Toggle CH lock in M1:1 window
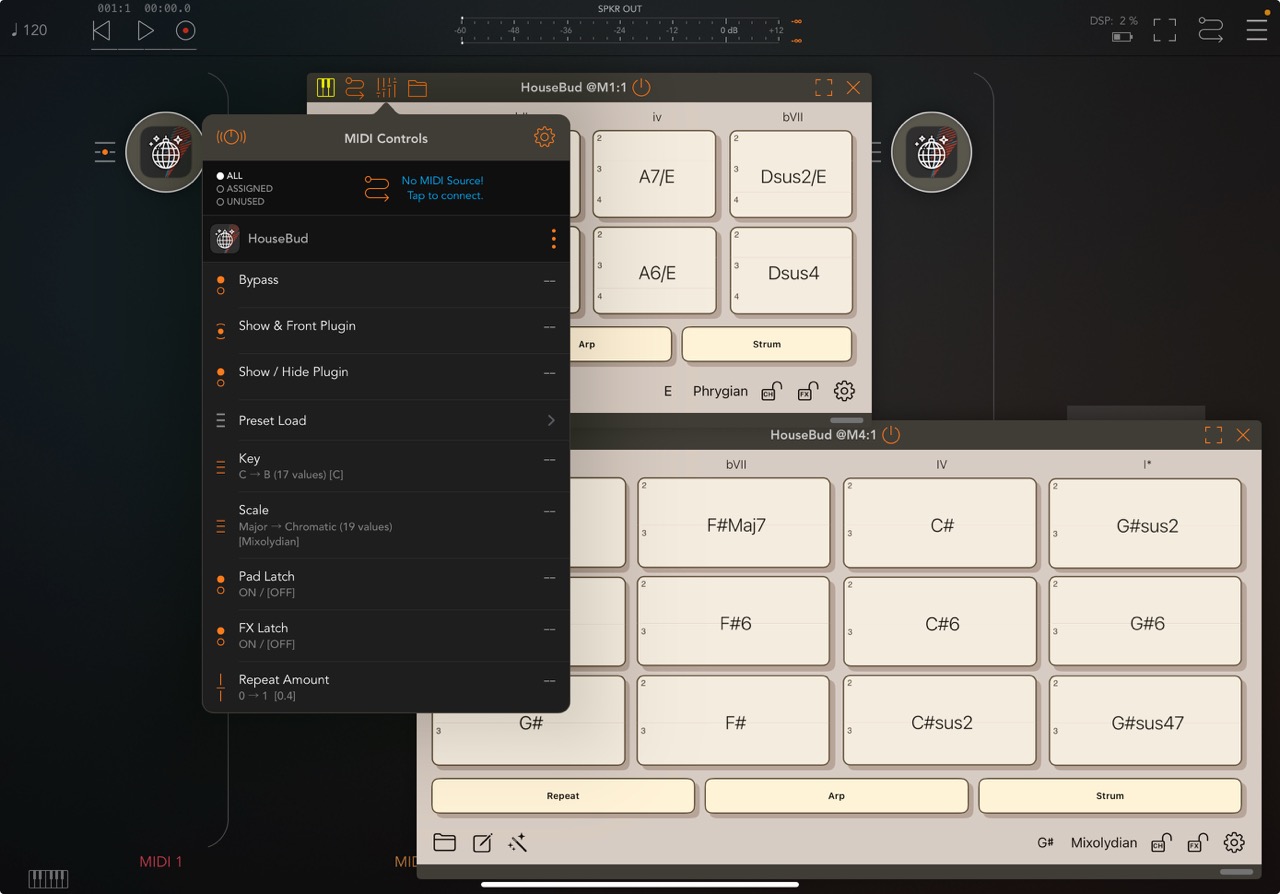The image size is (1280, 894). click(771, 391)
